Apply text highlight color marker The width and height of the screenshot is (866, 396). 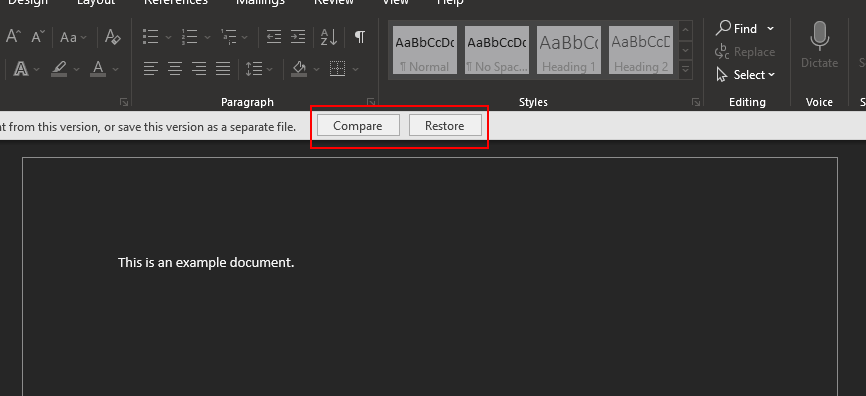[59, 69]
